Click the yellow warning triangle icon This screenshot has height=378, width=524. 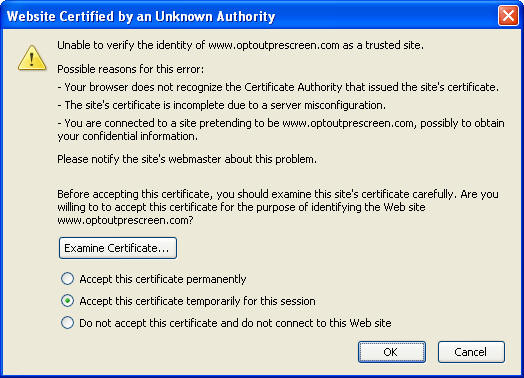tap(32, 58)
